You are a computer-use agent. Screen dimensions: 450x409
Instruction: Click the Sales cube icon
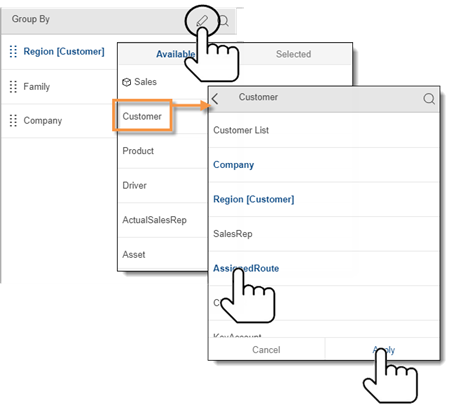point(126,82)
